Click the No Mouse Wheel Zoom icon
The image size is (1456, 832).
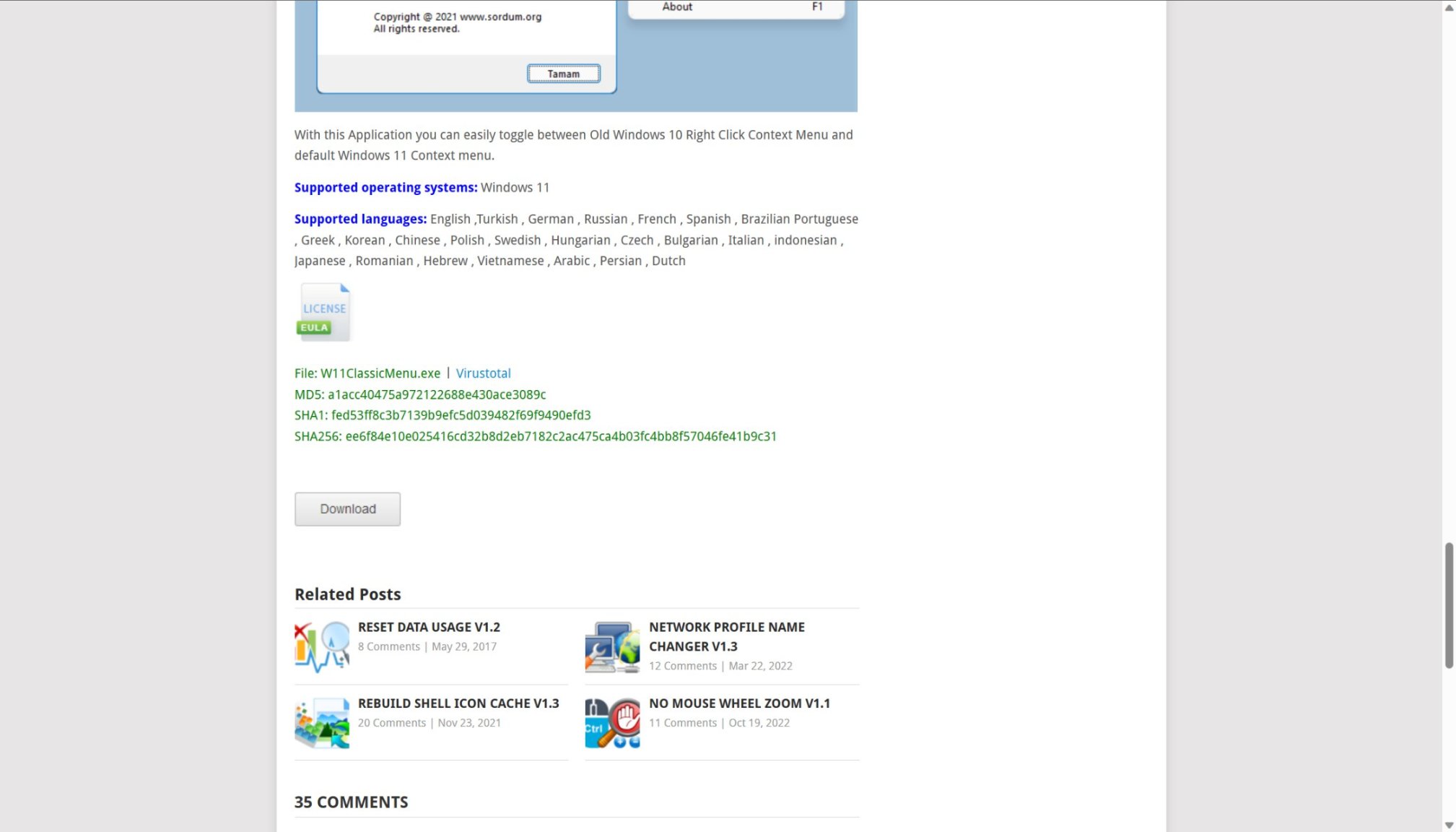[612, 722]
